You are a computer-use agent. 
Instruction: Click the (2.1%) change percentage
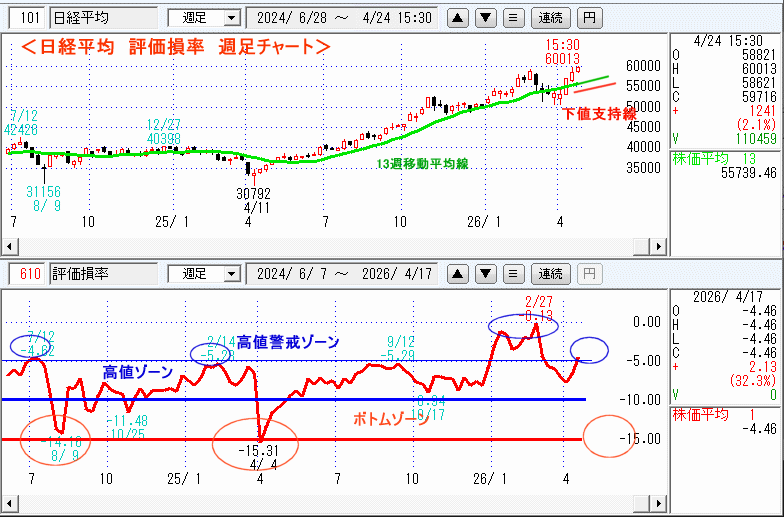click(x=756, y=124)
